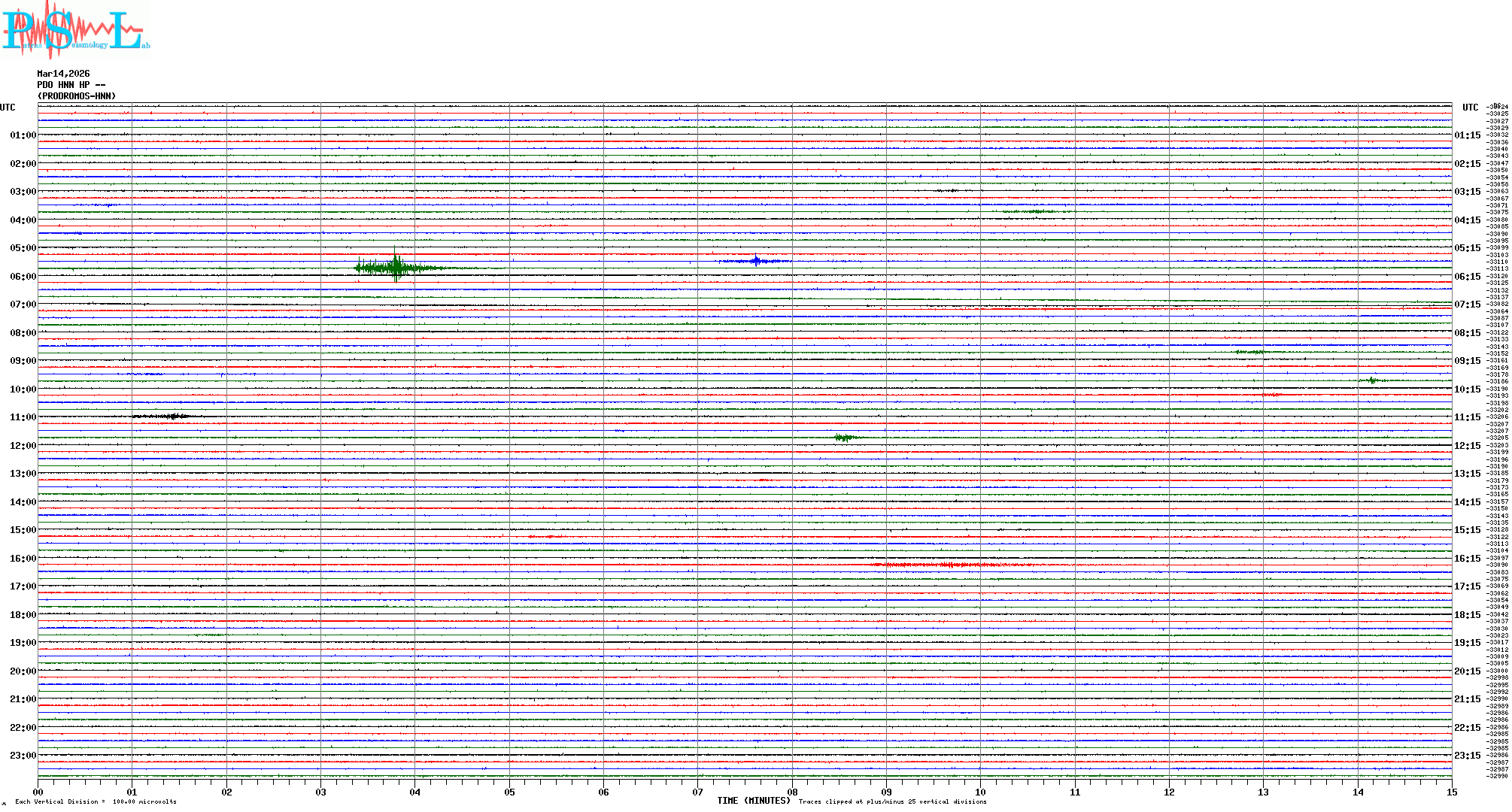
Task: Click the TIME (MINUTES) axis title
Action: (x=753, y=801)
